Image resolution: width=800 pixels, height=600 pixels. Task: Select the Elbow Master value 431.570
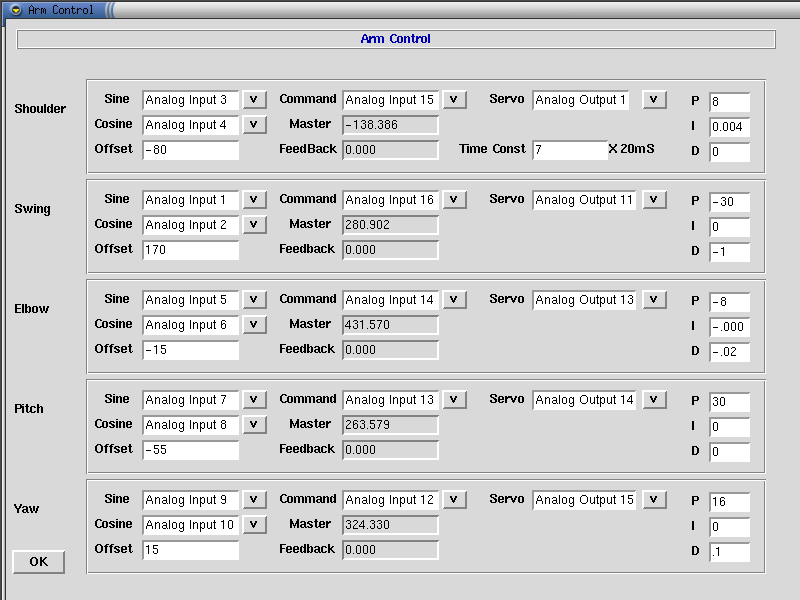coord(390,325)
